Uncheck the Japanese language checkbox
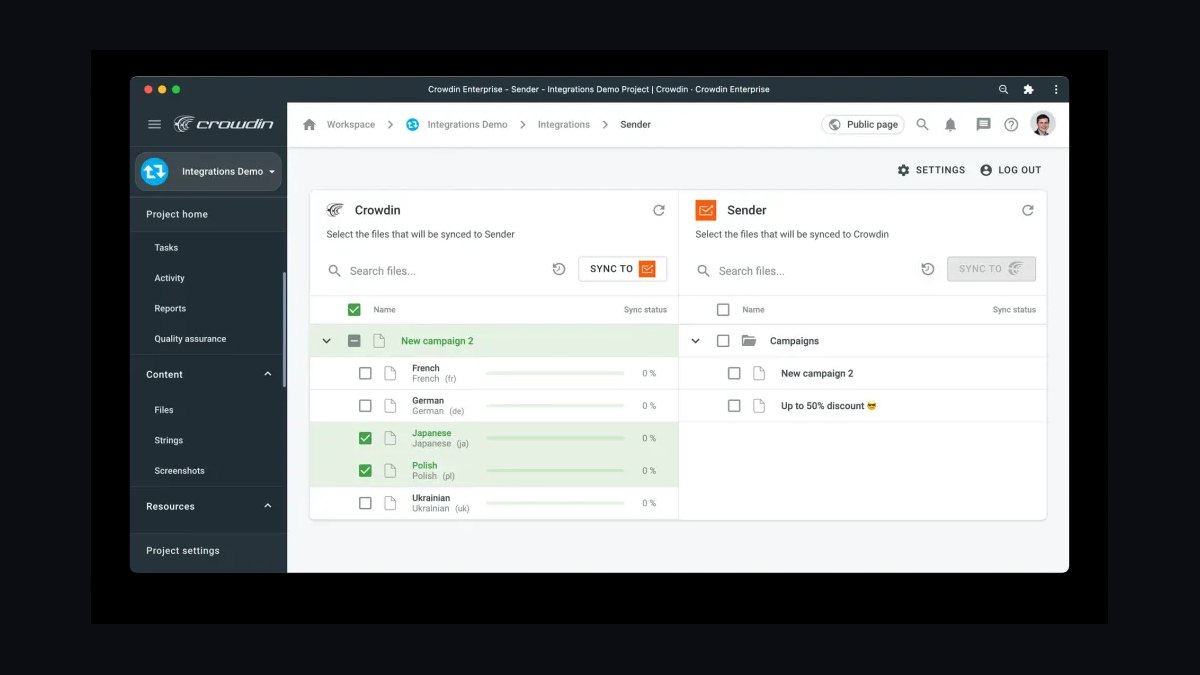1200x675 pixels. [365, 438]
